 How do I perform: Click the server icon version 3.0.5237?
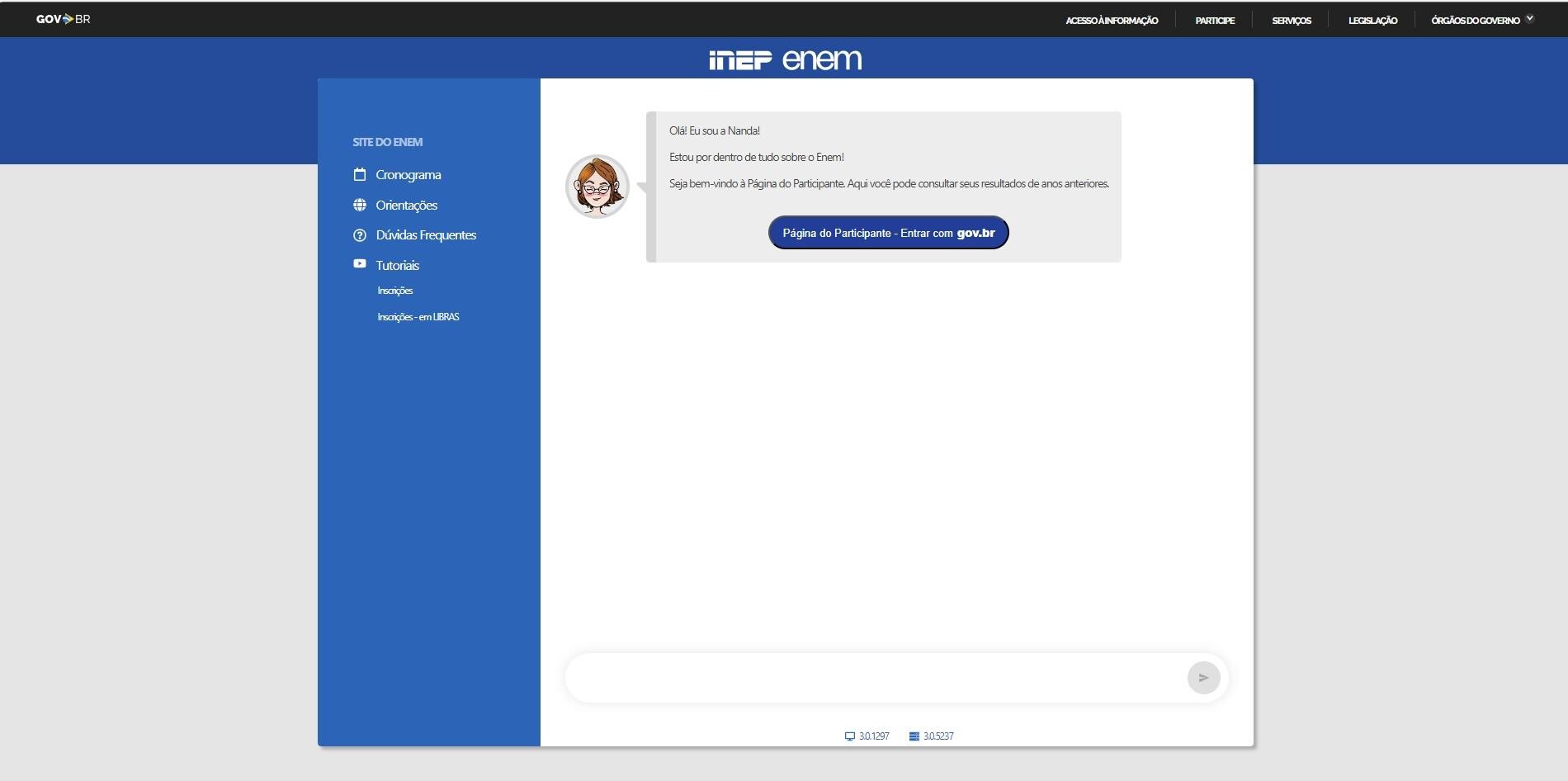pos(914,736)
